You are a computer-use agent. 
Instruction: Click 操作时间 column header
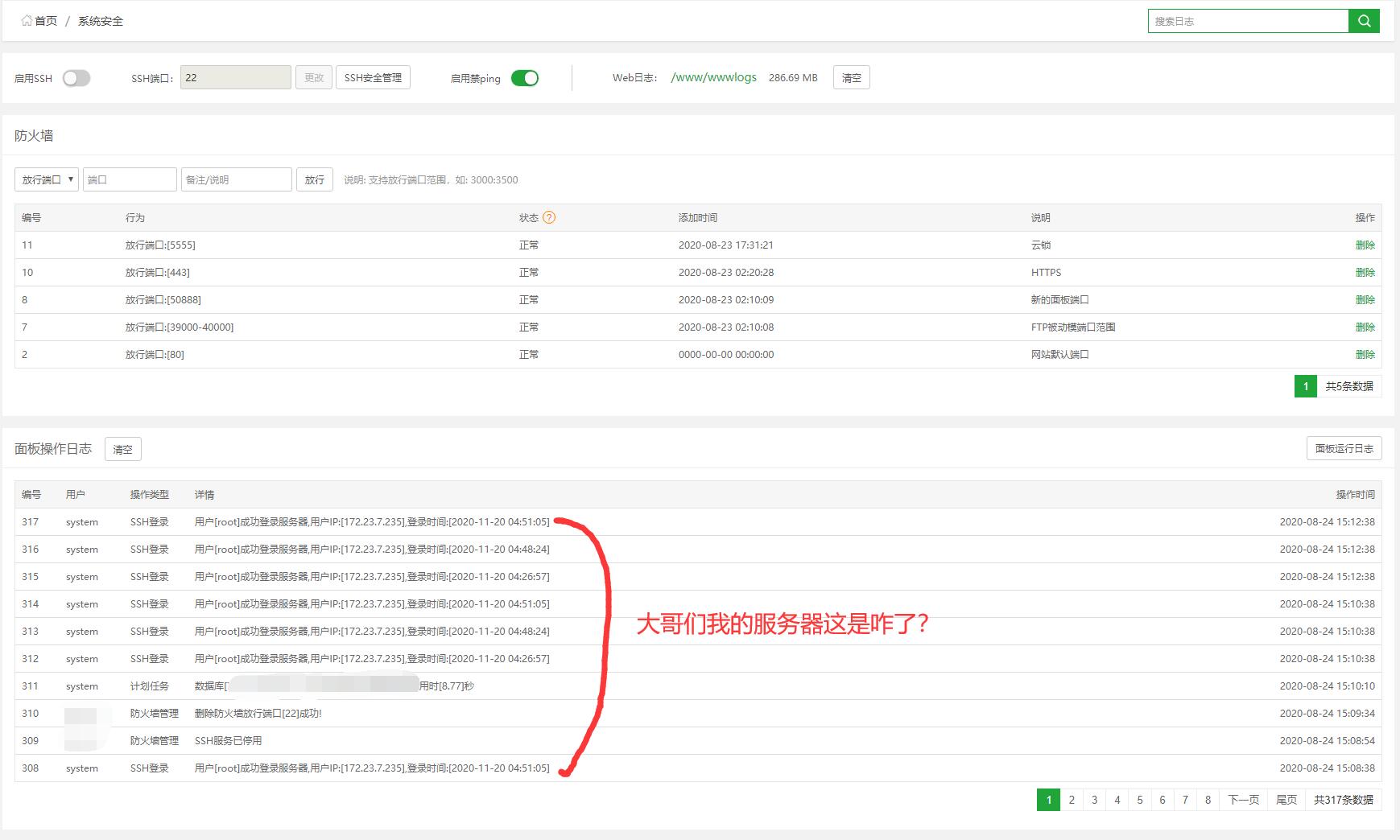coord(1356,494)
